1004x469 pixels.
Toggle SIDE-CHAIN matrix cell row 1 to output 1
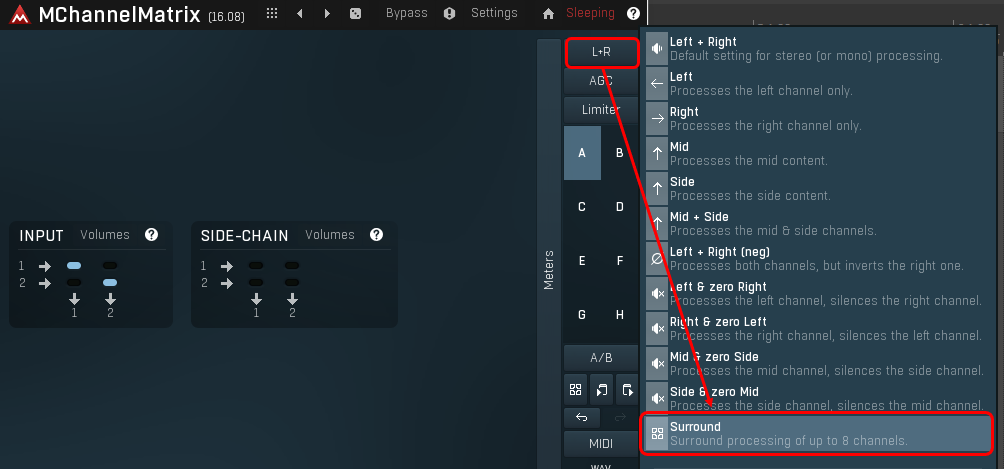click(x=256, y=265)
